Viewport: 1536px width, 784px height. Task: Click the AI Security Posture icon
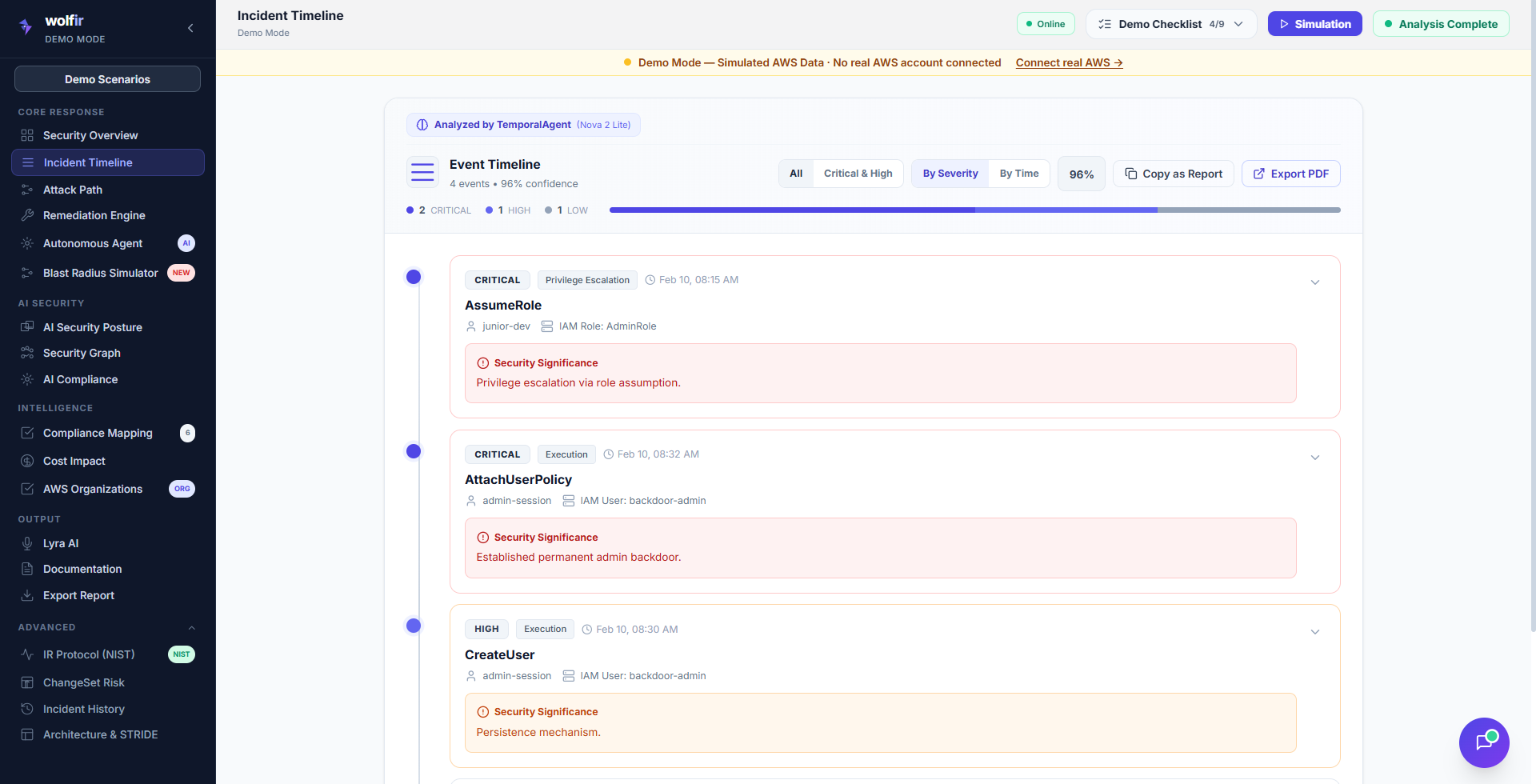[x=27, y=327]
